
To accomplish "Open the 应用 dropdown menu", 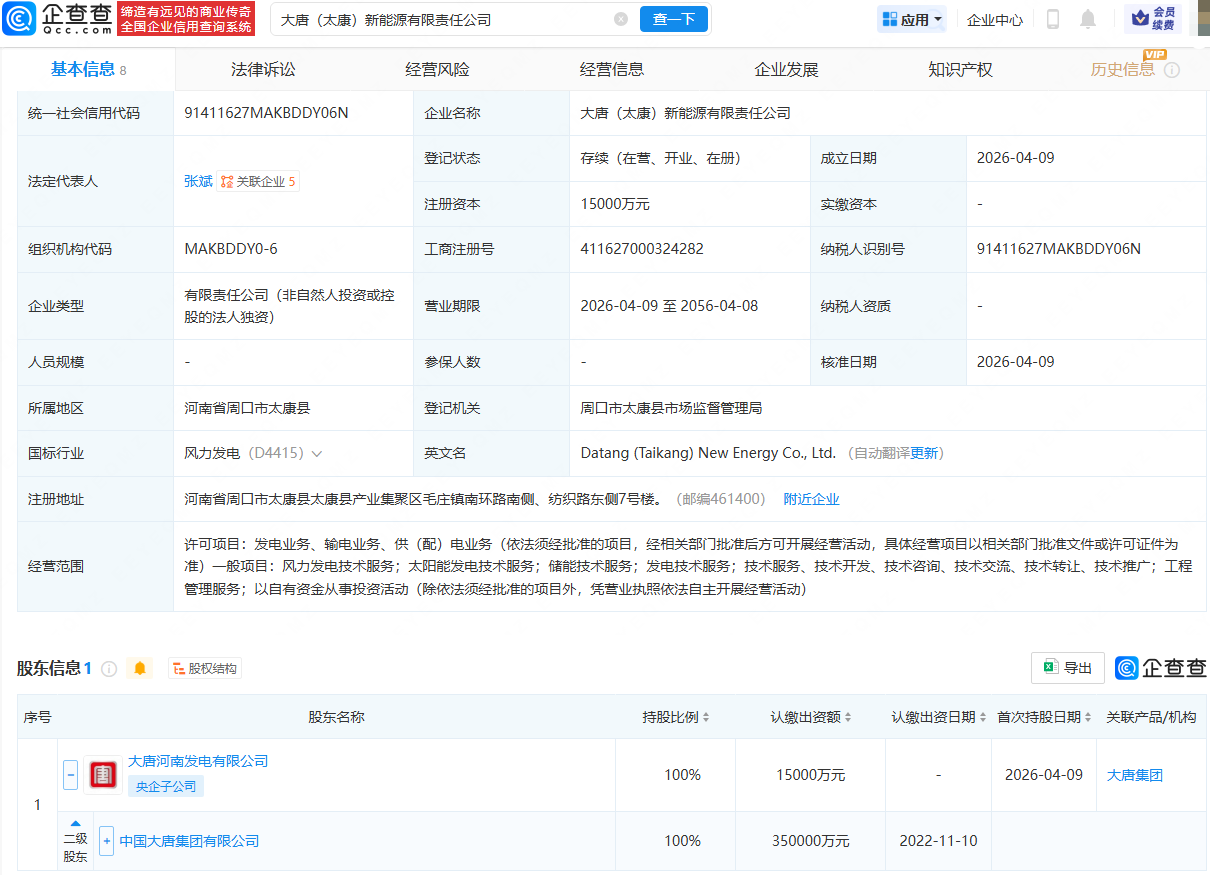I will tap(912, 19).
